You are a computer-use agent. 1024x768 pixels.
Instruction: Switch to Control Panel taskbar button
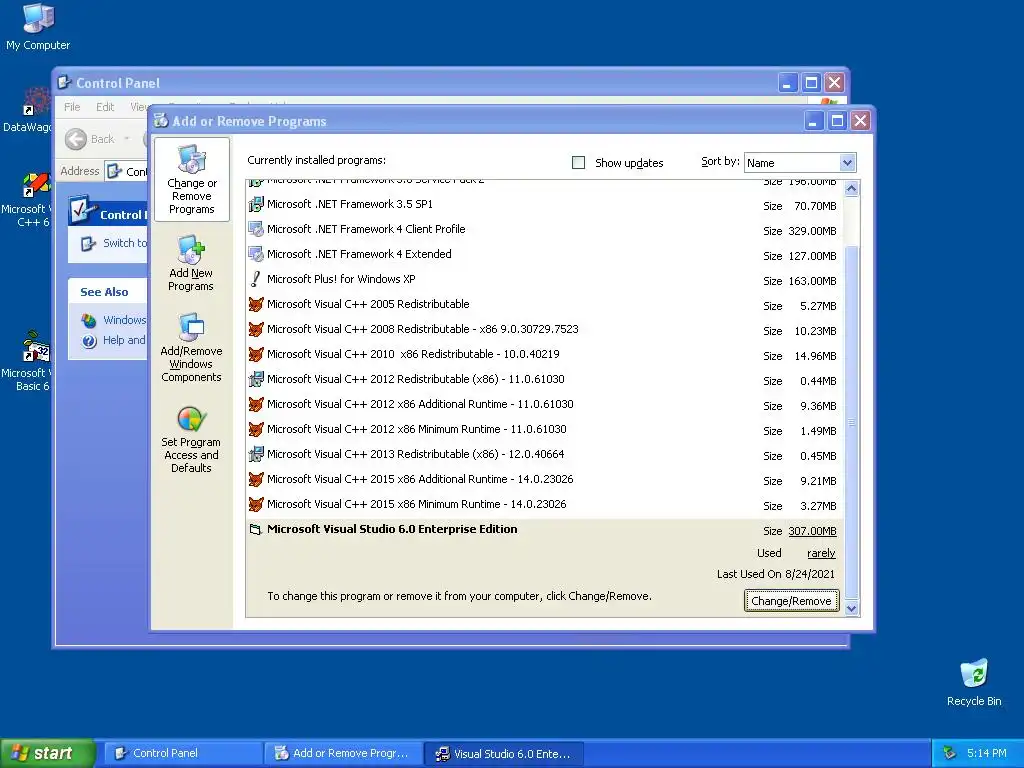point(184,753)
